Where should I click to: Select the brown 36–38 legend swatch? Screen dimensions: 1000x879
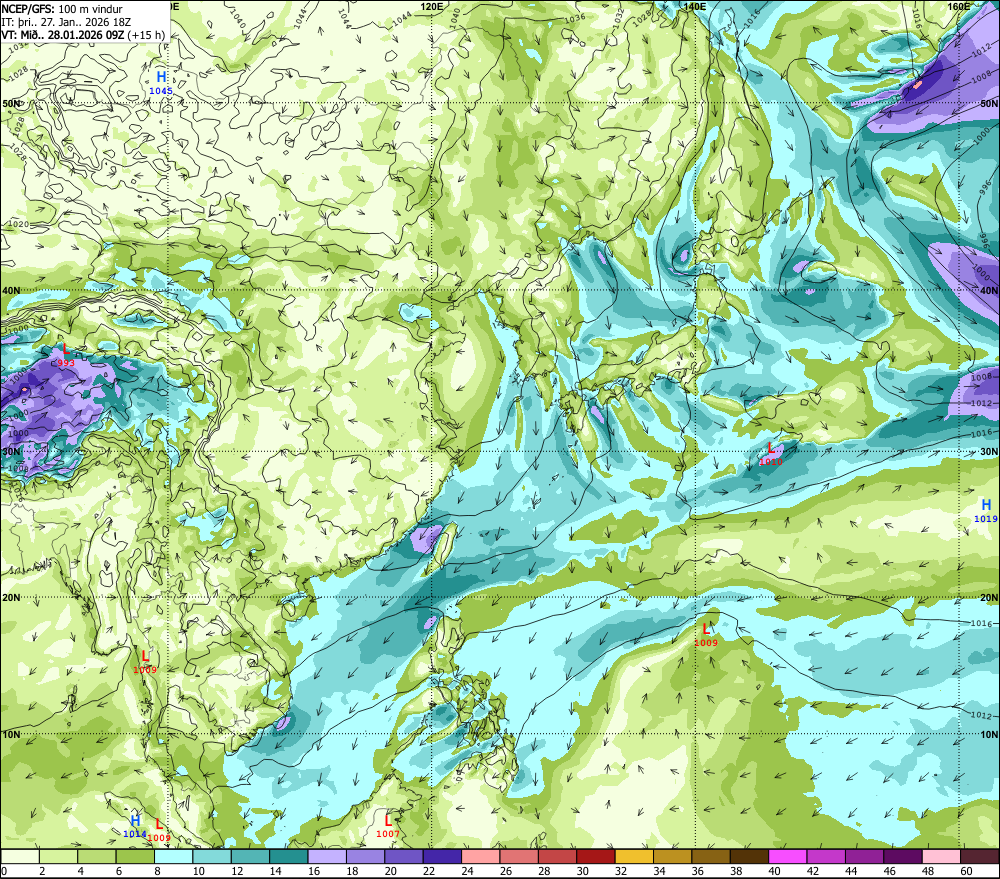click(710, 856)
